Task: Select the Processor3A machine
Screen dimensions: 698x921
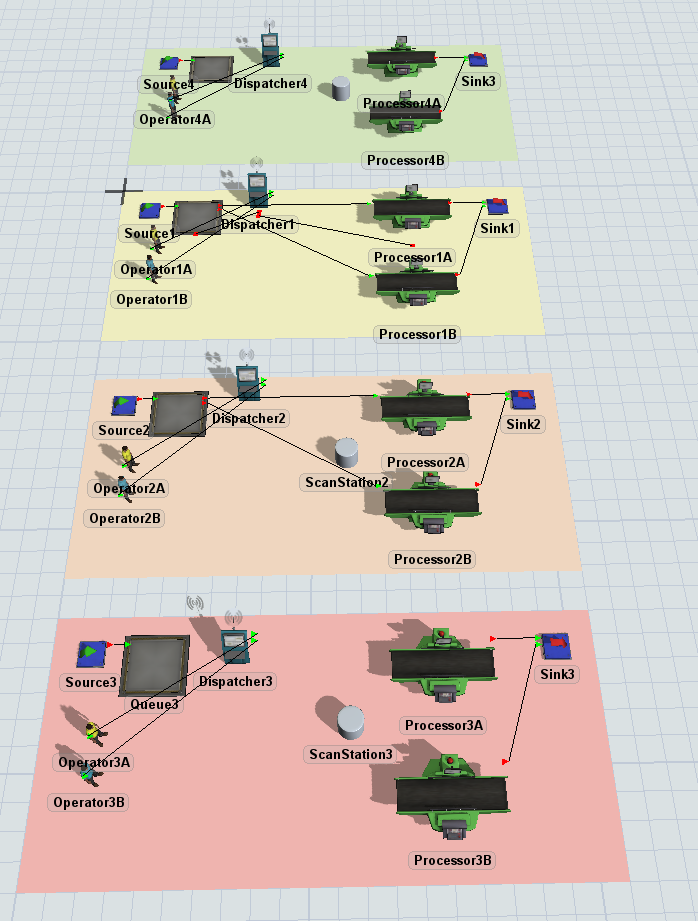Action: pyautogui.click(x=442, y=662)
